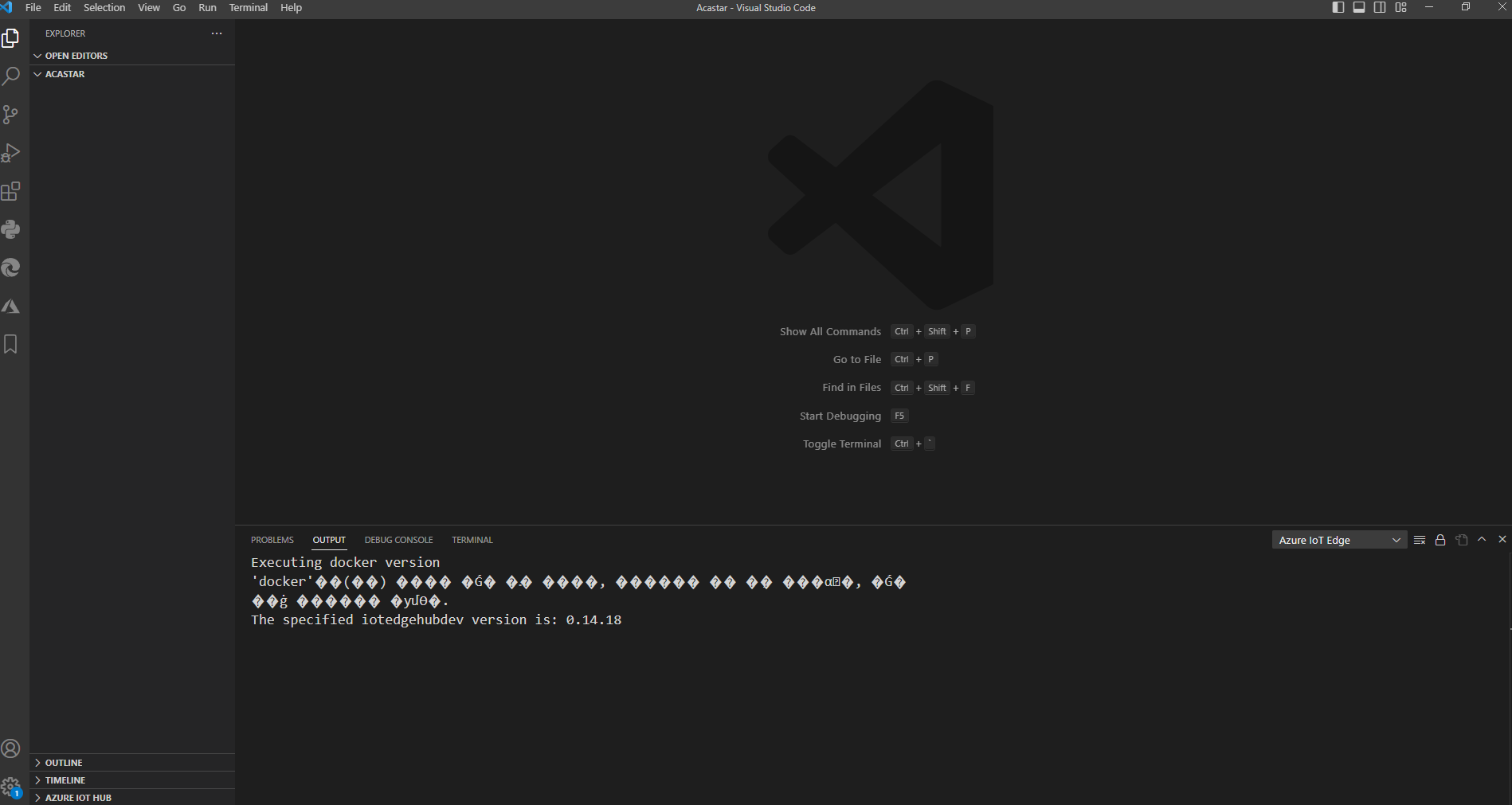Image resolution: width=1512 pixels, height=805 pixels.
Task: Select the Azure IoT Edge output channel dropdown
Action: click(1339, 540)
